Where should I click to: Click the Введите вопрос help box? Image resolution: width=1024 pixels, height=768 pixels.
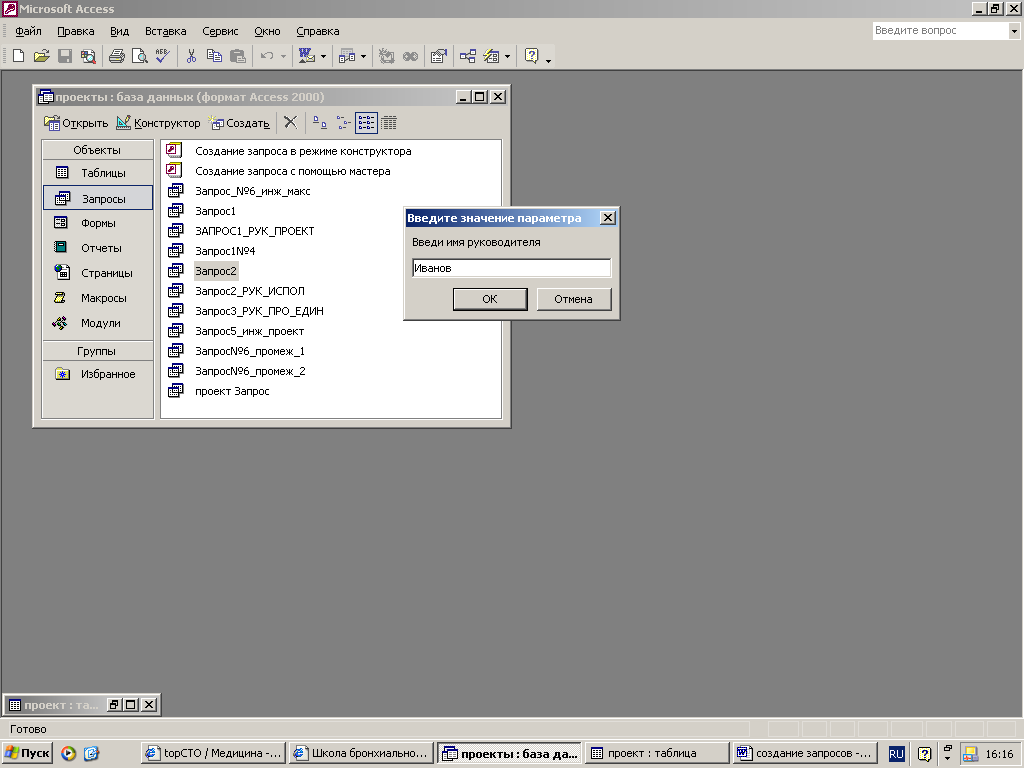tap(940, 30)
